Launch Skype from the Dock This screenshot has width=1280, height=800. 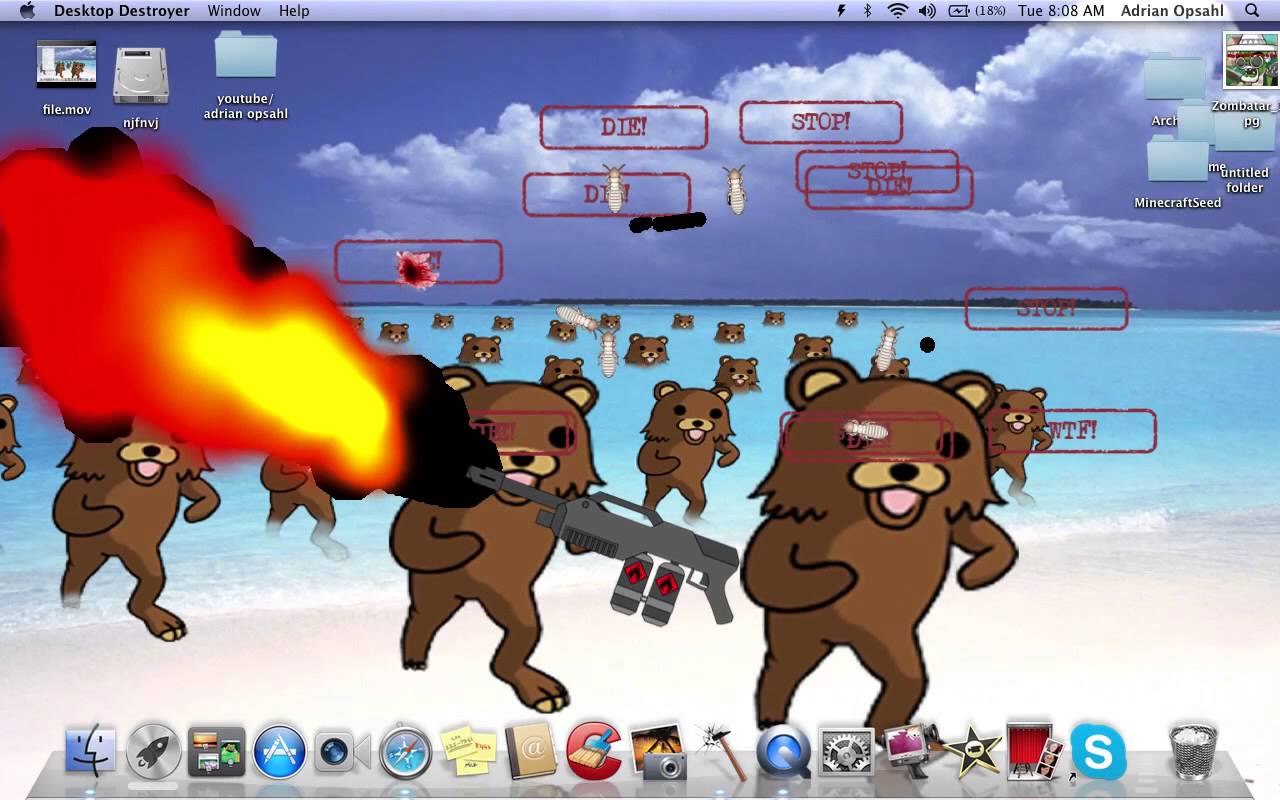(x=1098, y=752)
